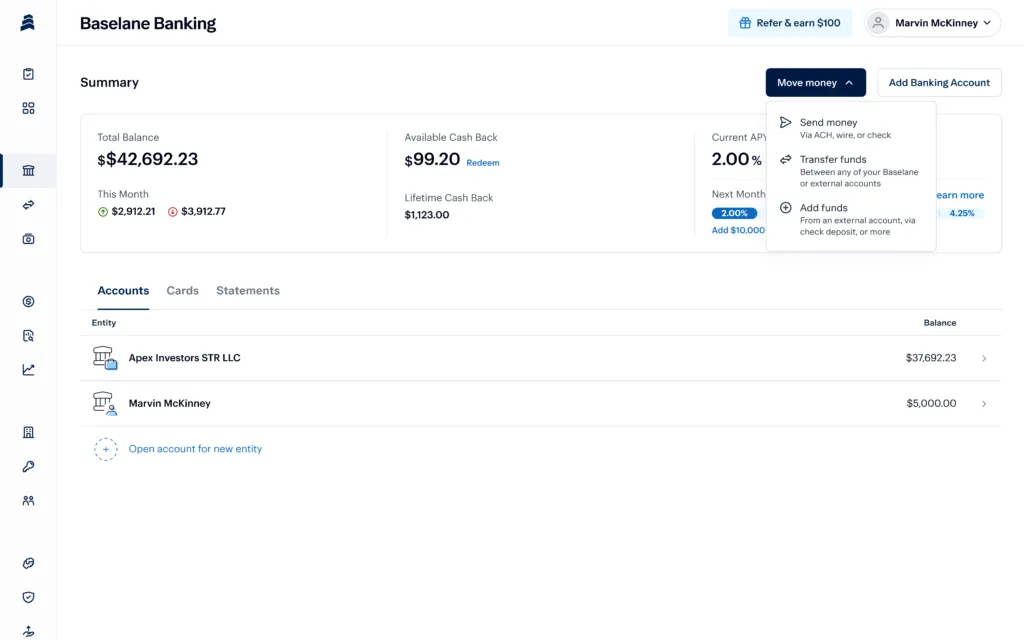Click the 2.00% APY progress pill
Image resolution: width=1024 pixels, height=640 pixels.
735,213
